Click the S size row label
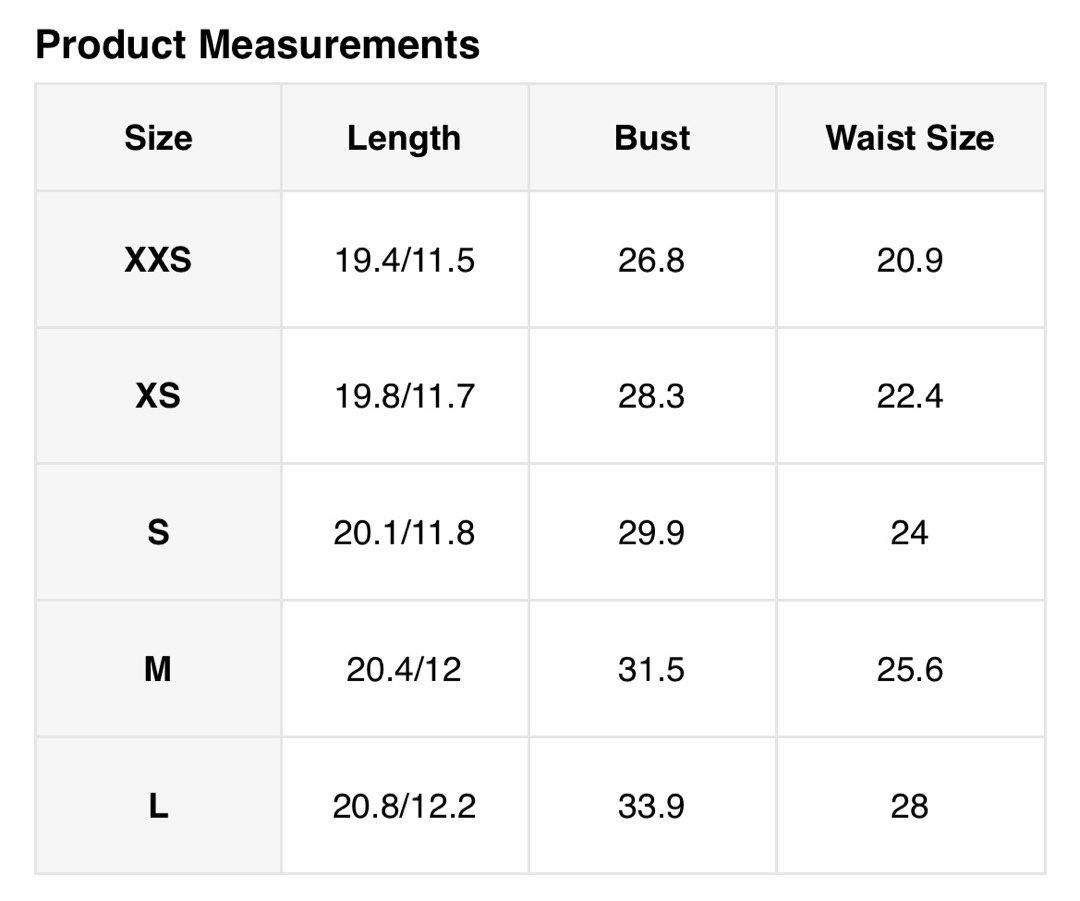Screen dimensions: 1080x901 (x=158, y=532)
